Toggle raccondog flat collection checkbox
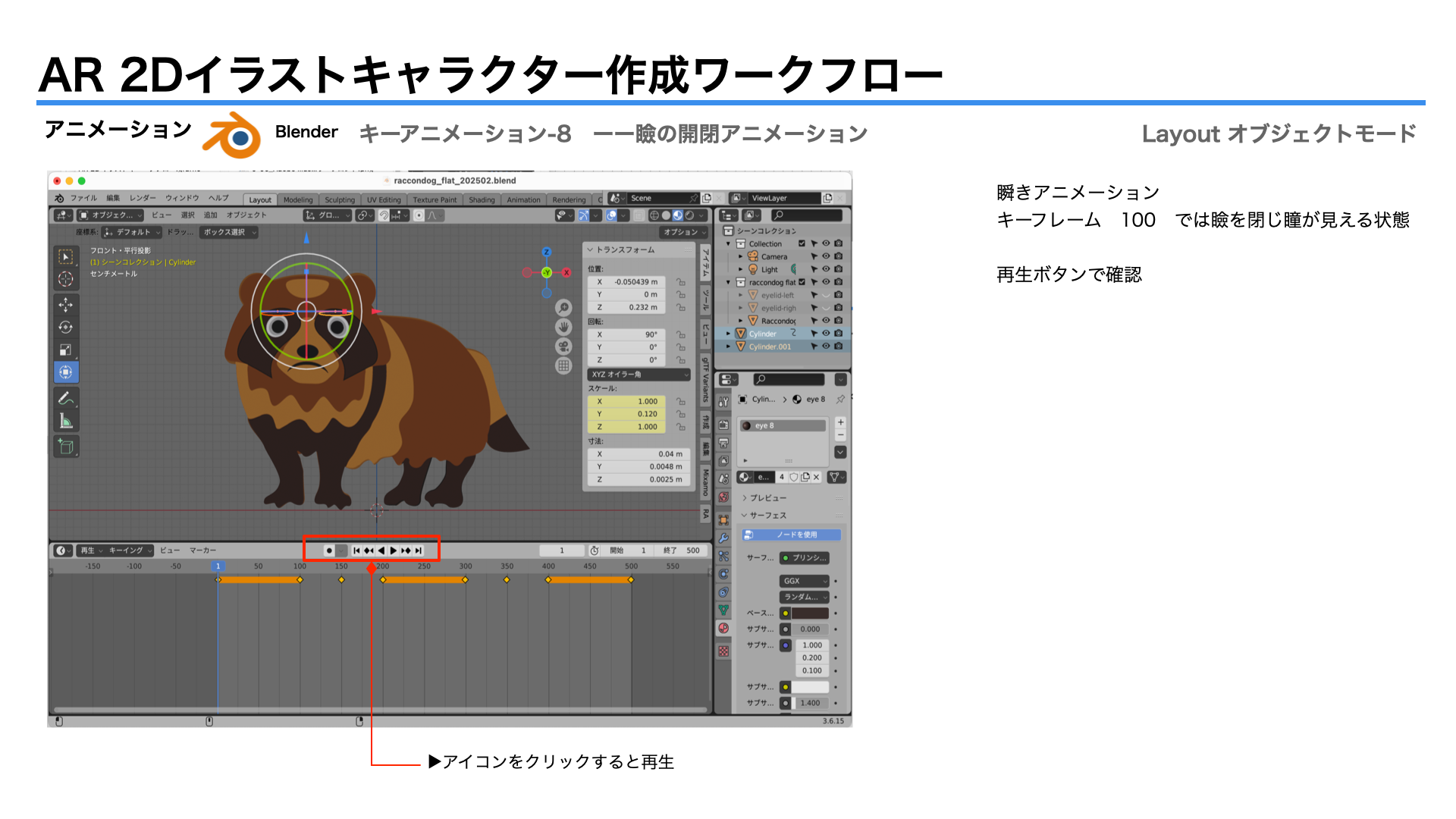The height and width of the screenshot is (819, 1456). (x=802, y=282)
